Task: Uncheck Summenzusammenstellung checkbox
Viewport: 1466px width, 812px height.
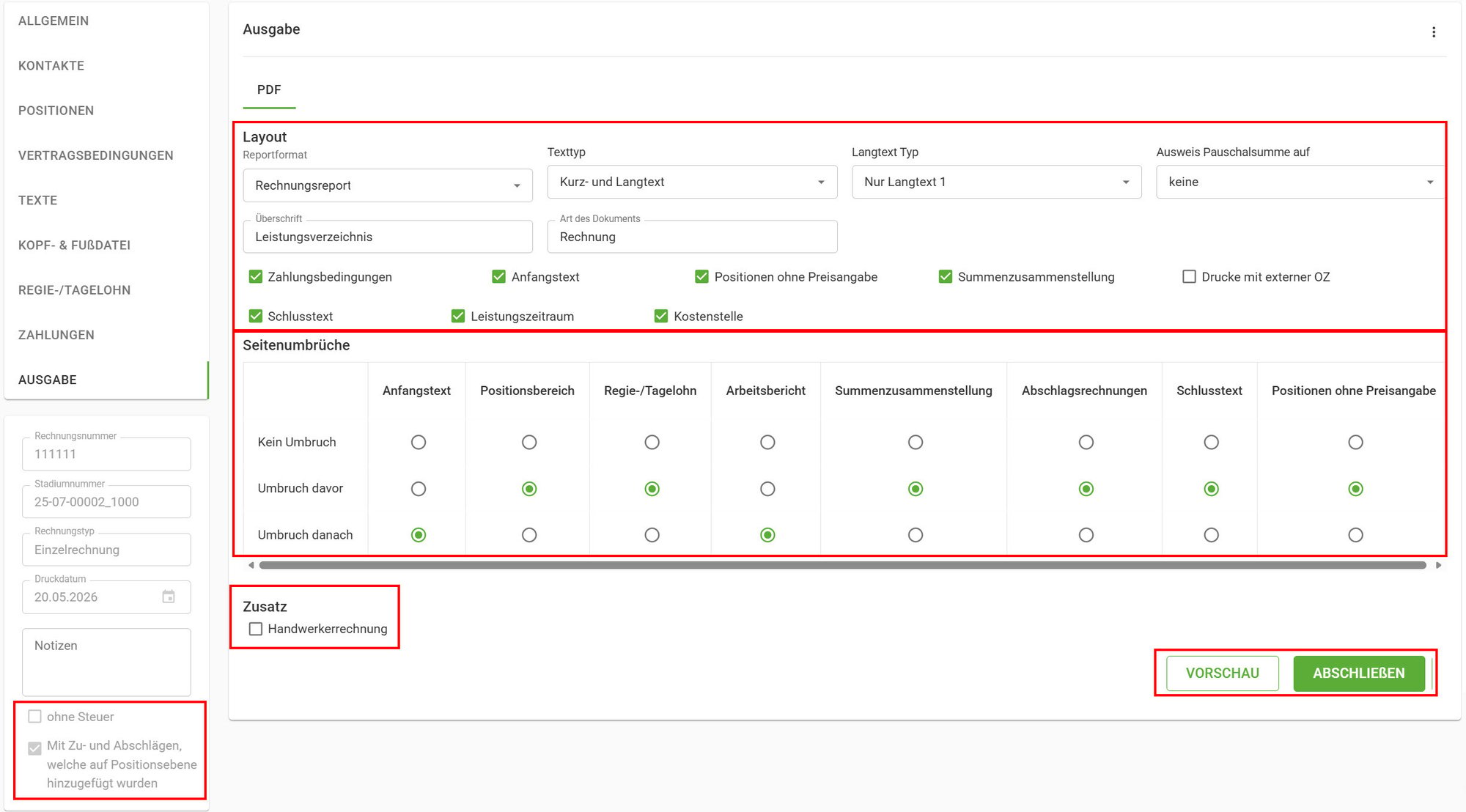Action: click(946, 276)
